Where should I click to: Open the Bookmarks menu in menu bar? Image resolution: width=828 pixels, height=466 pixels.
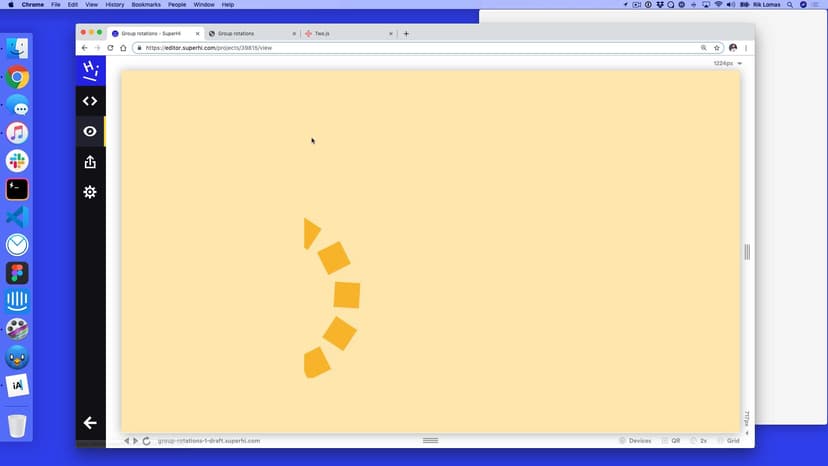pos(146,5)
